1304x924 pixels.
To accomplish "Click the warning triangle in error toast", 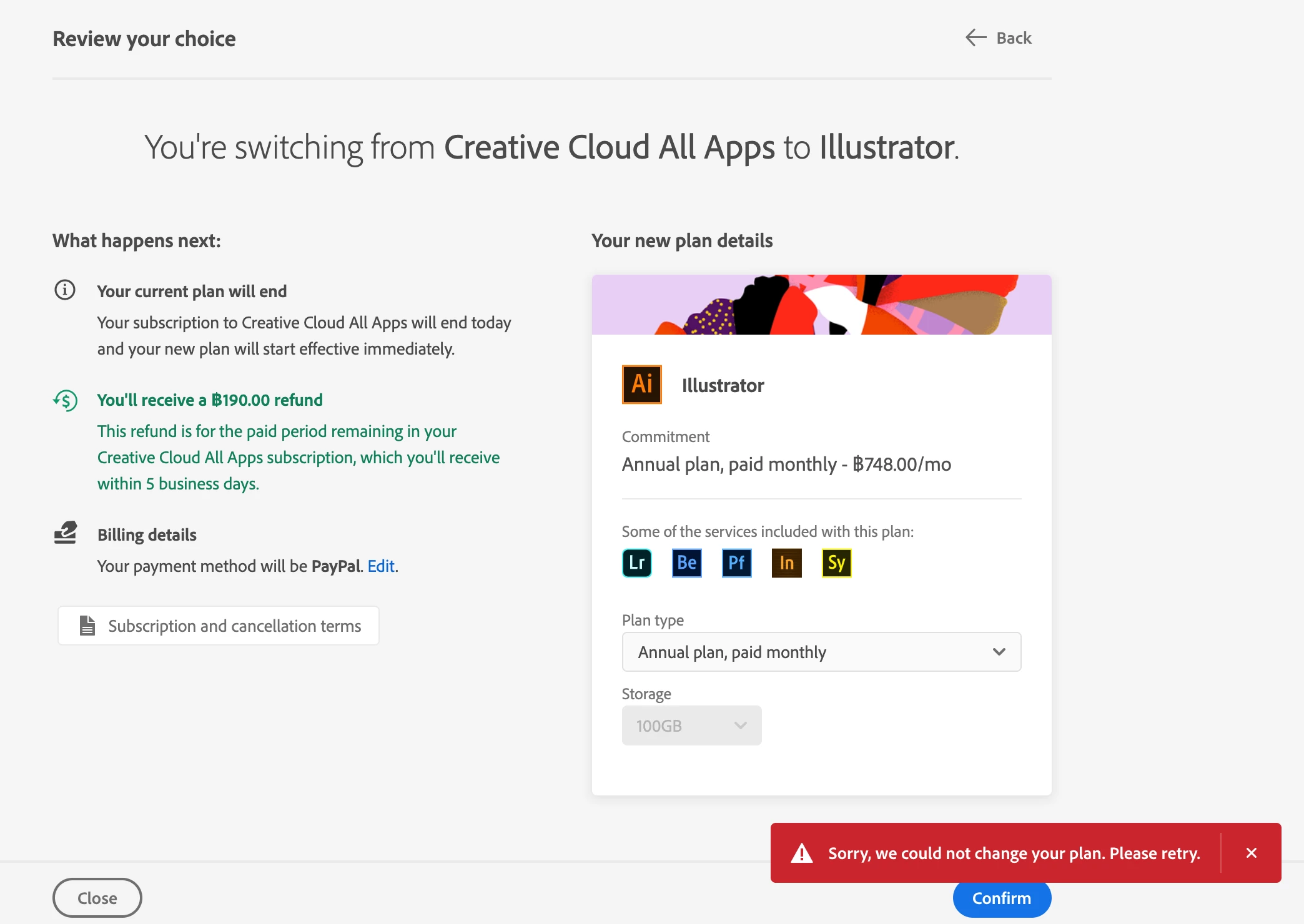I will pos(801,853).
